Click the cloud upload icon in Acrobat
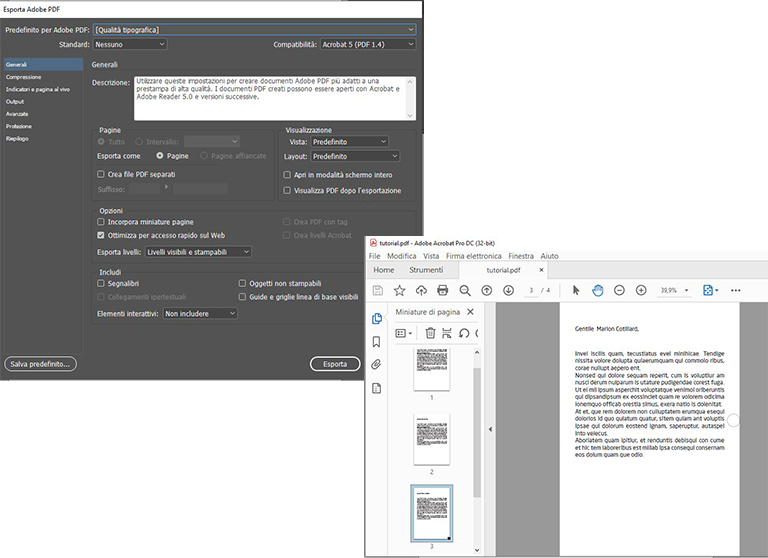 tap(421, 290)
